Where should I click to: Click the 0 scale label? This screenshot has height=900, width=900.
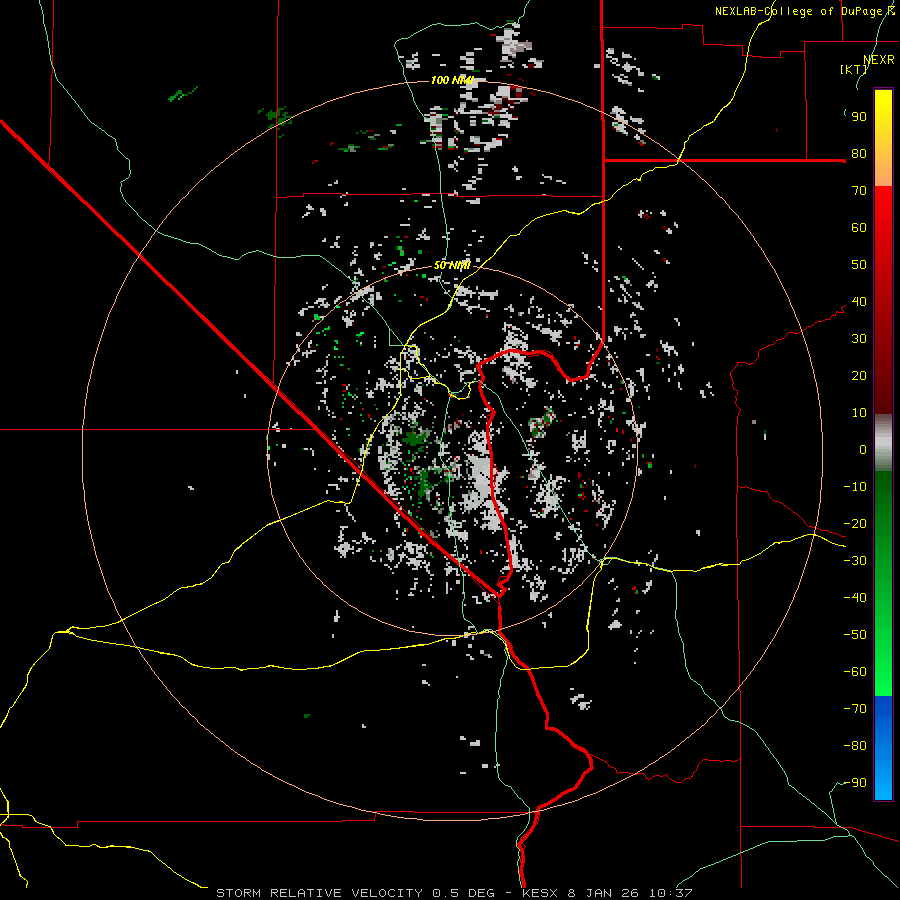tap(863, 450)
